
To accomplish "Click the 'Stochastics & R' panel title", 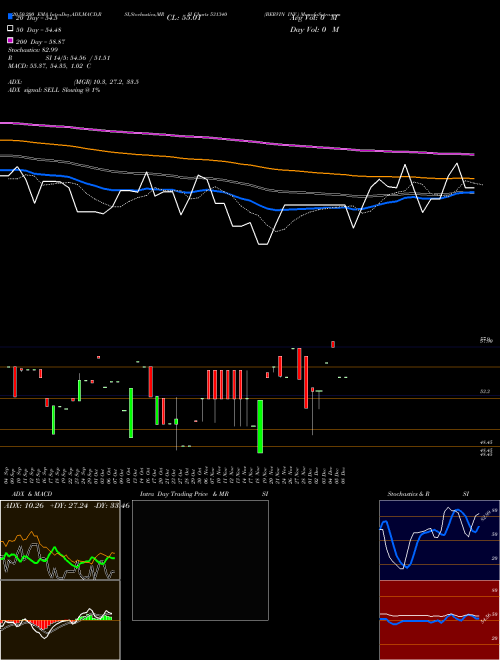I will [x=409, y=494].
